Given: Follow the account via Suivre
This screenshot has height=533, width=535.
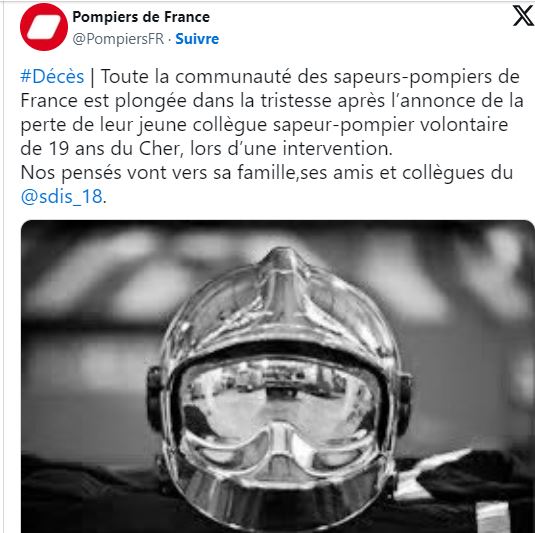Looking at the screenshot, I should [x=197, y=39].
